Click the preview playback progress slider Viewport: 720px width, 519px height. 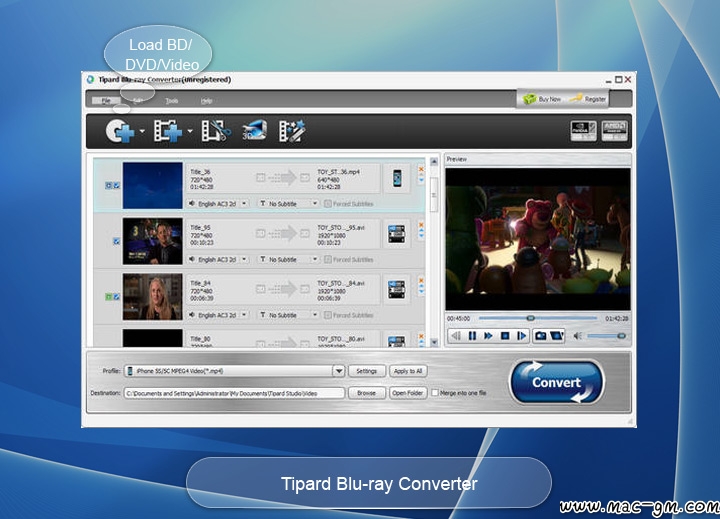coord(530,319)
